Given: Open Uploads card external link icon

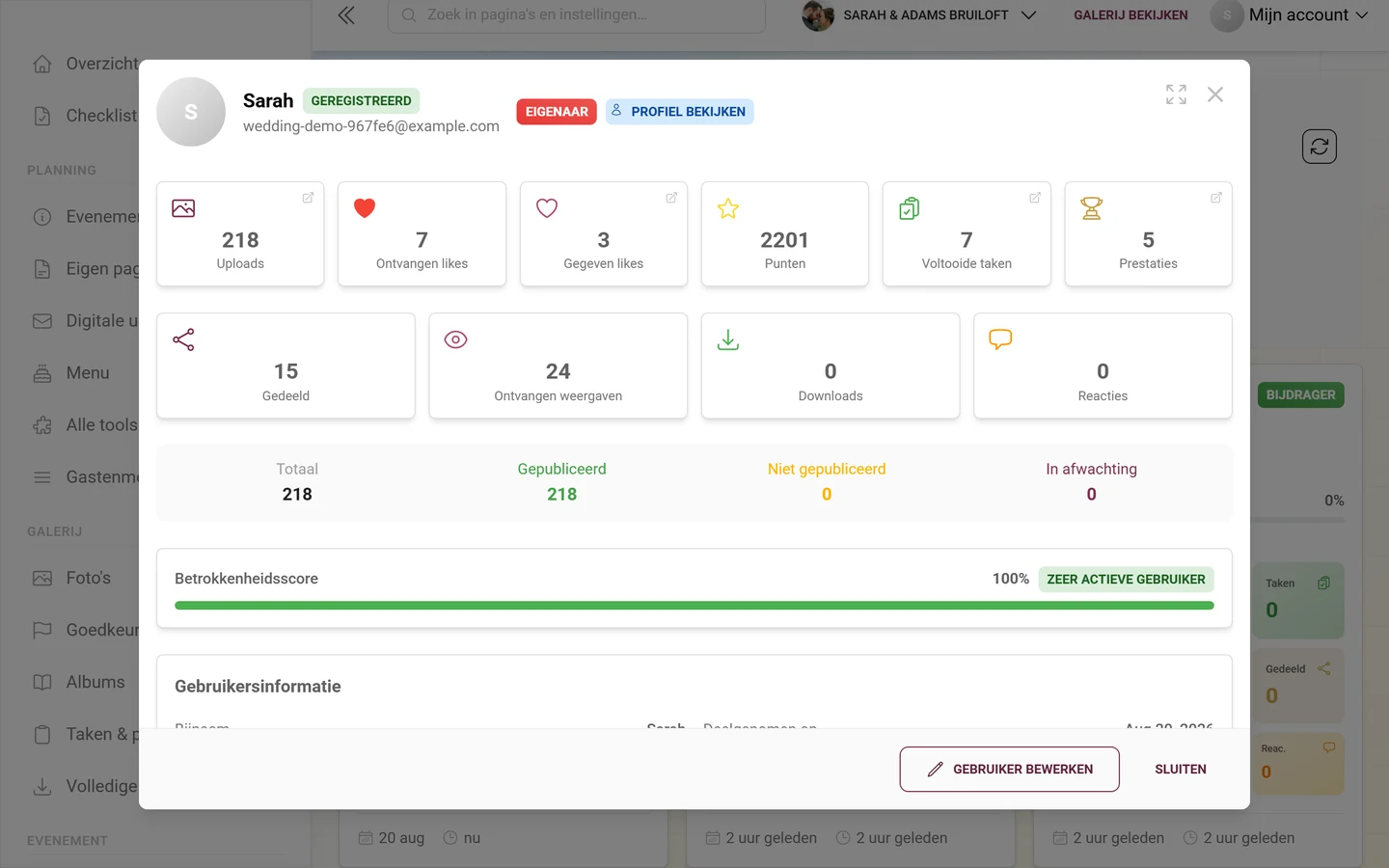Looking at the screenshot, I should (x=308, y=198).
